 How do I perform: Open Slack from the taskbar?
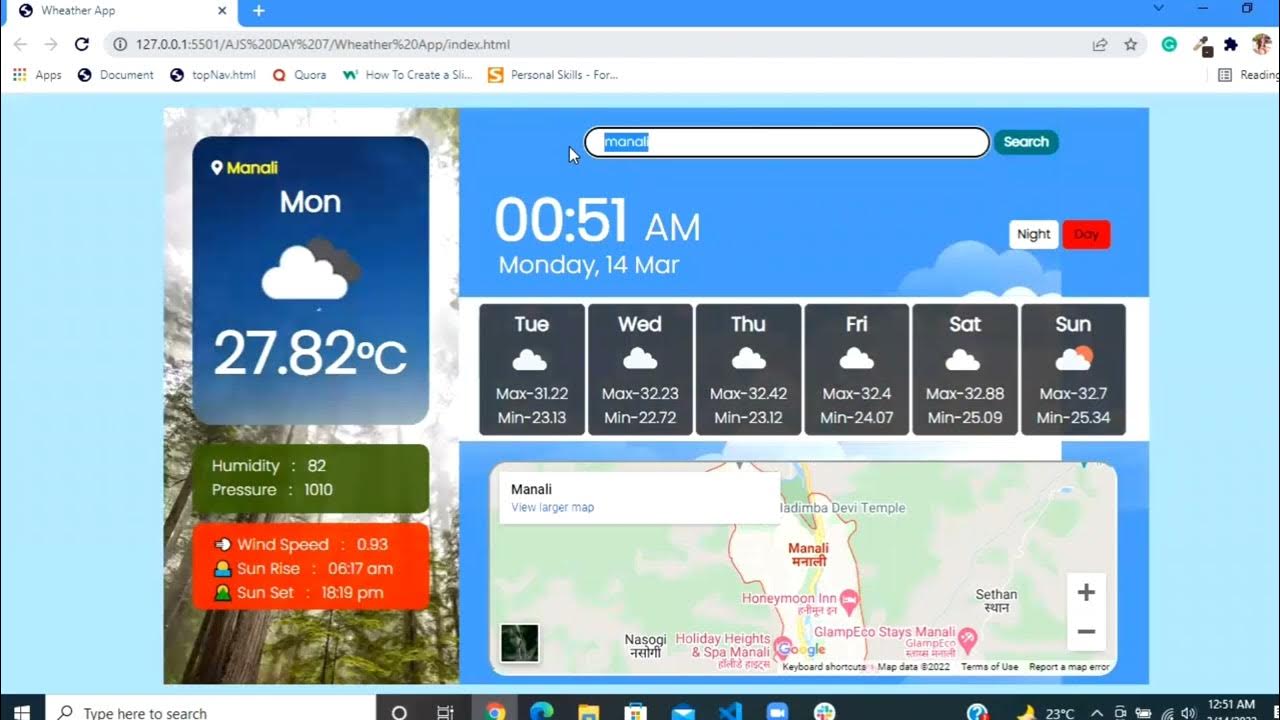(824, 712)
